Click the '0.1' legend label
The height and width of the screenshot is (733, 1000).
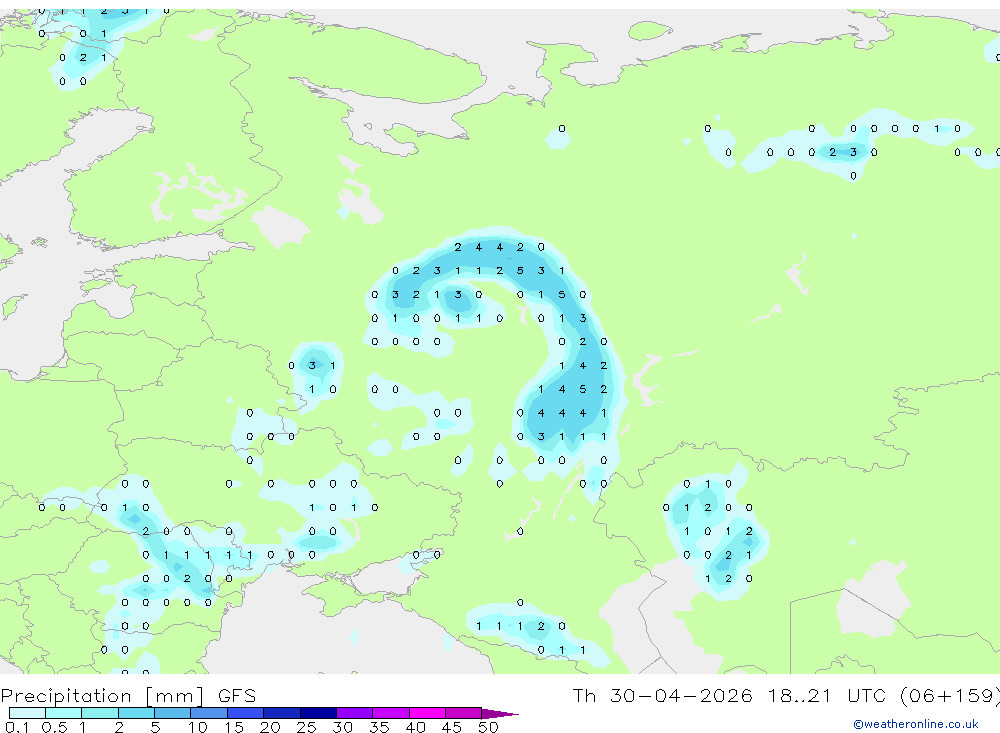click(x=17, y=727)
